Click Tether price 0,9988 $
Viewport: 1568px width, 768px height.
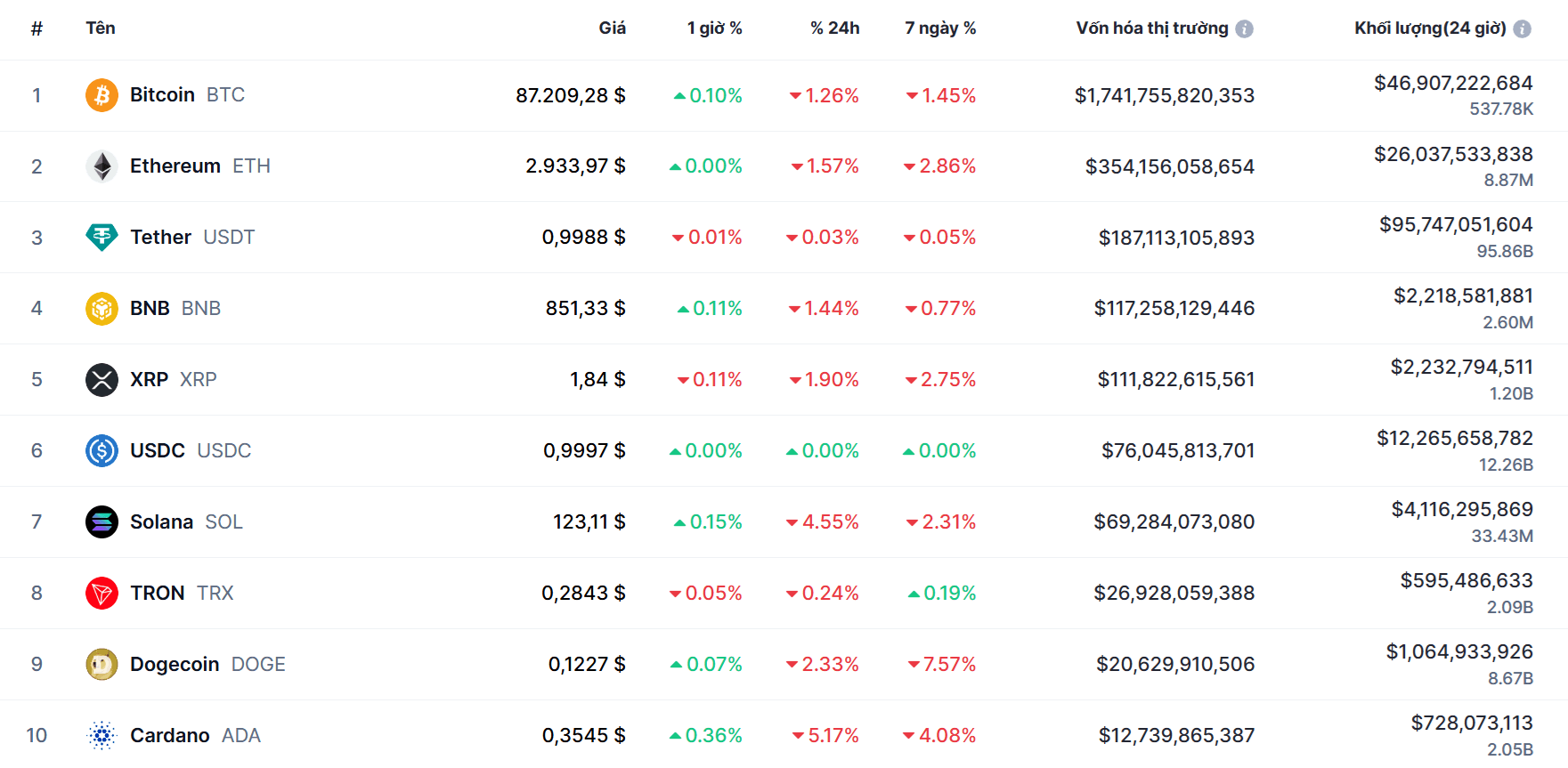point(584,238)
